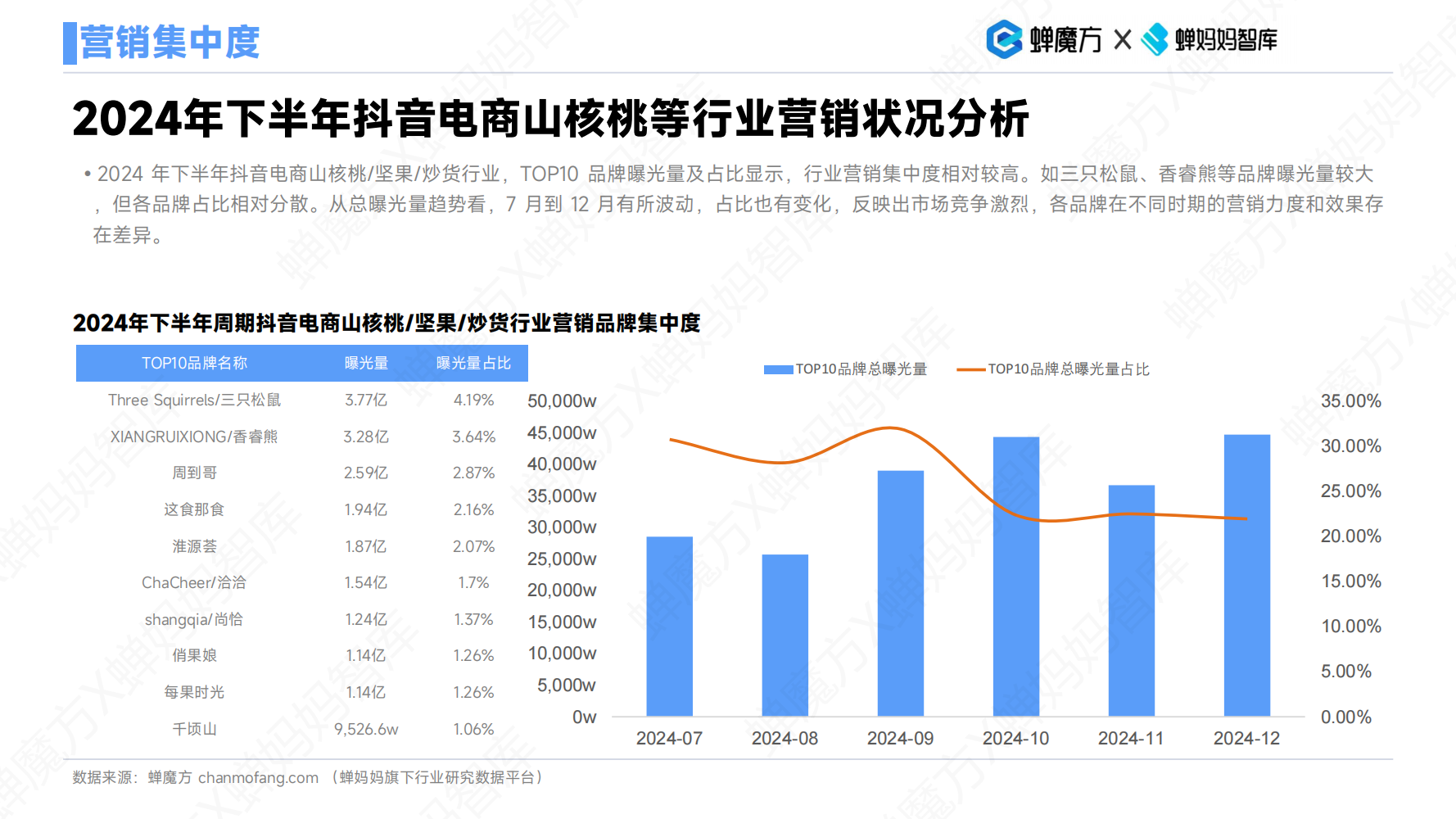Click the blue TOP10品牌总曝光量 legend swatch
The image size is (1456, 819).
778,369
